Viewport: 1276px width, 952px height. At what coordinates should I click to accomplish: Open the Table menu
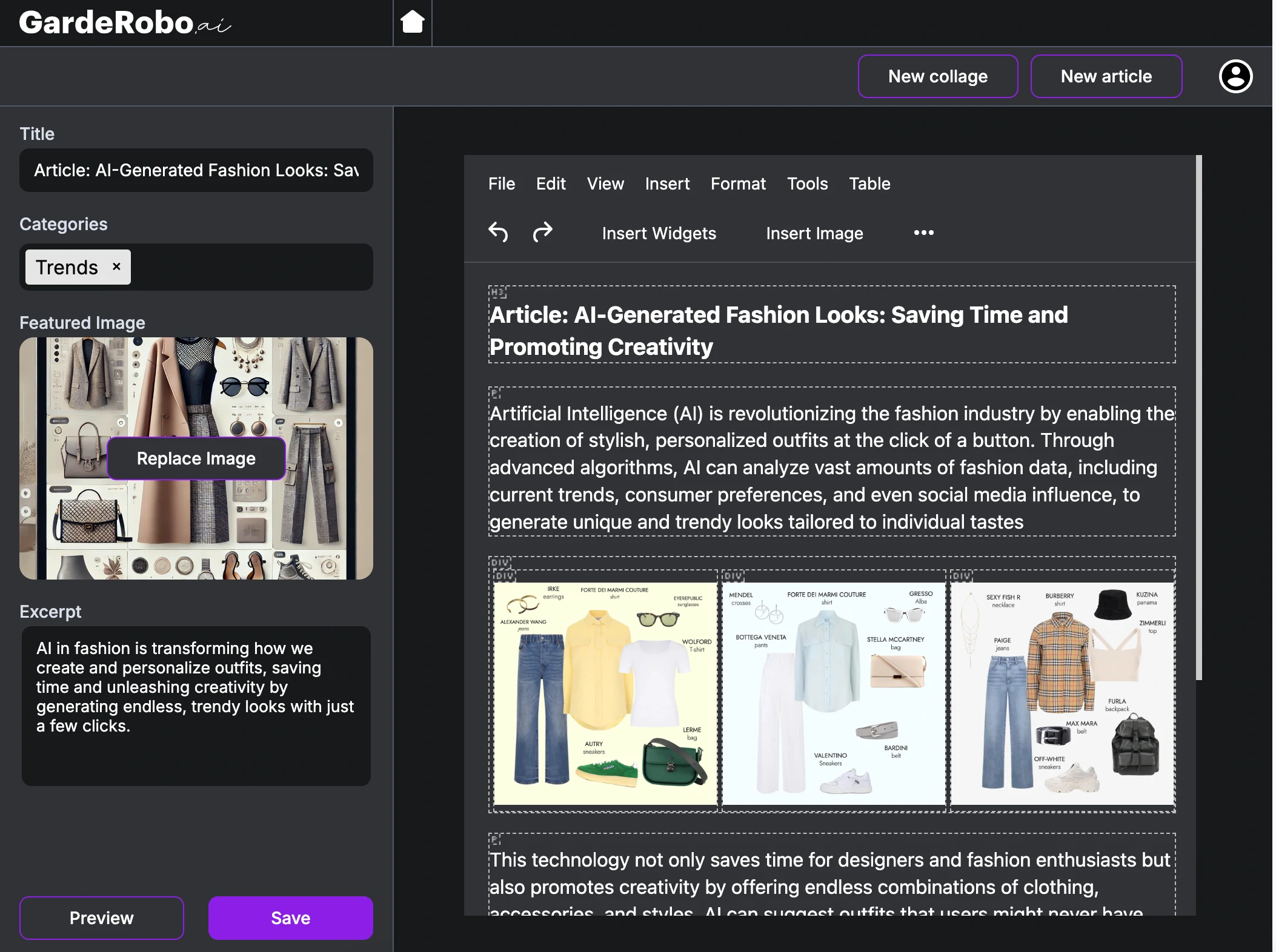[869, 183]
